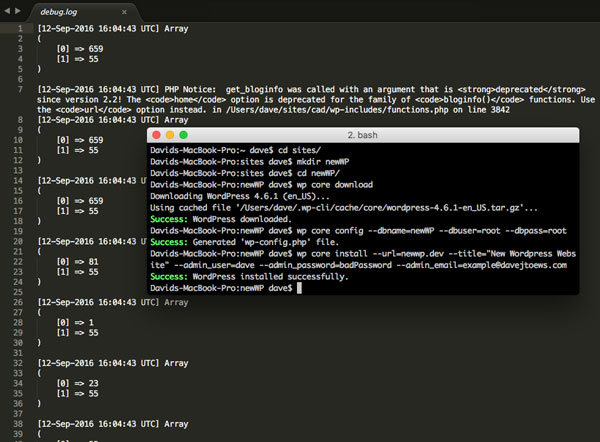This screenshot has height=442, width=600.
Task: Close the debug.log tab
Action: click(124, 12)
